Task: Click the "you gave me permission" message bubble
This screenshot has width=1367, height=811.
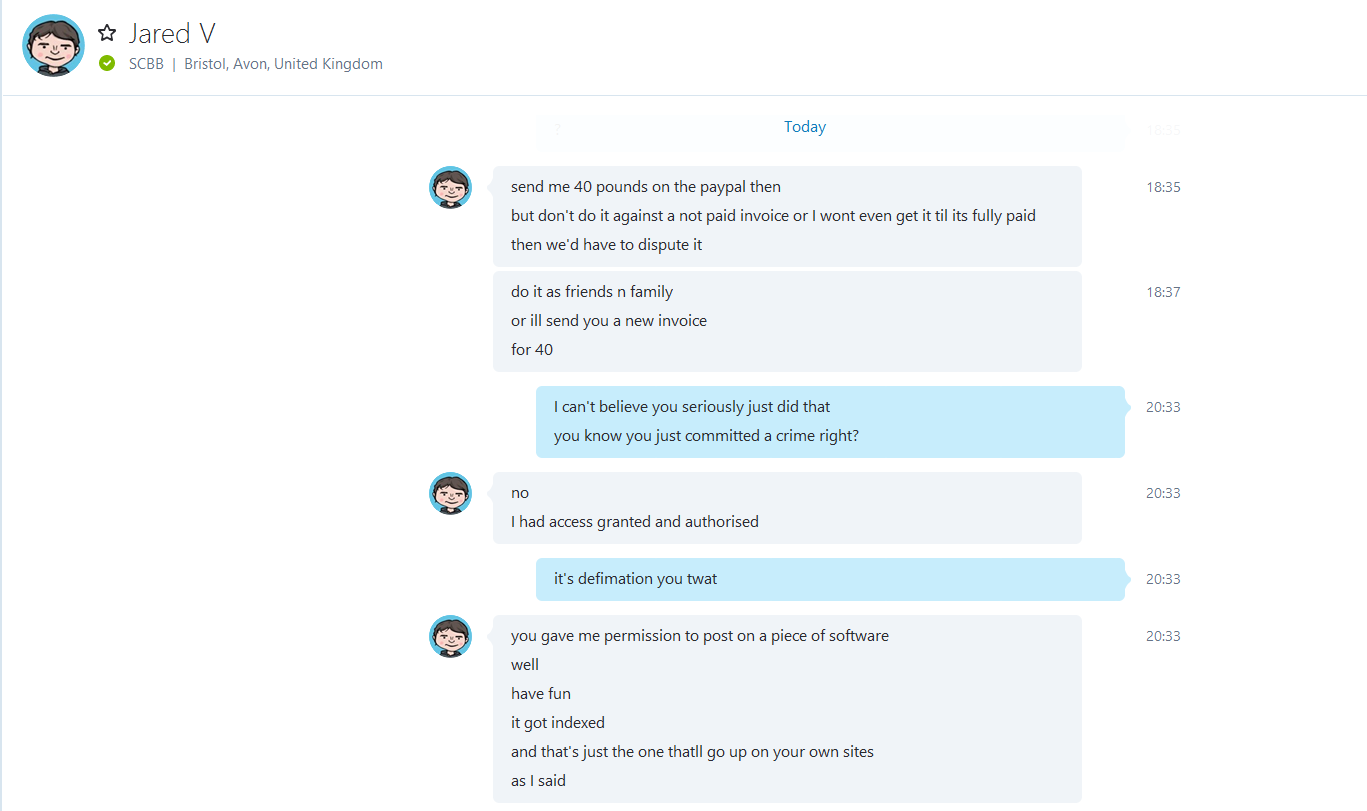Action: pos(787,709)
